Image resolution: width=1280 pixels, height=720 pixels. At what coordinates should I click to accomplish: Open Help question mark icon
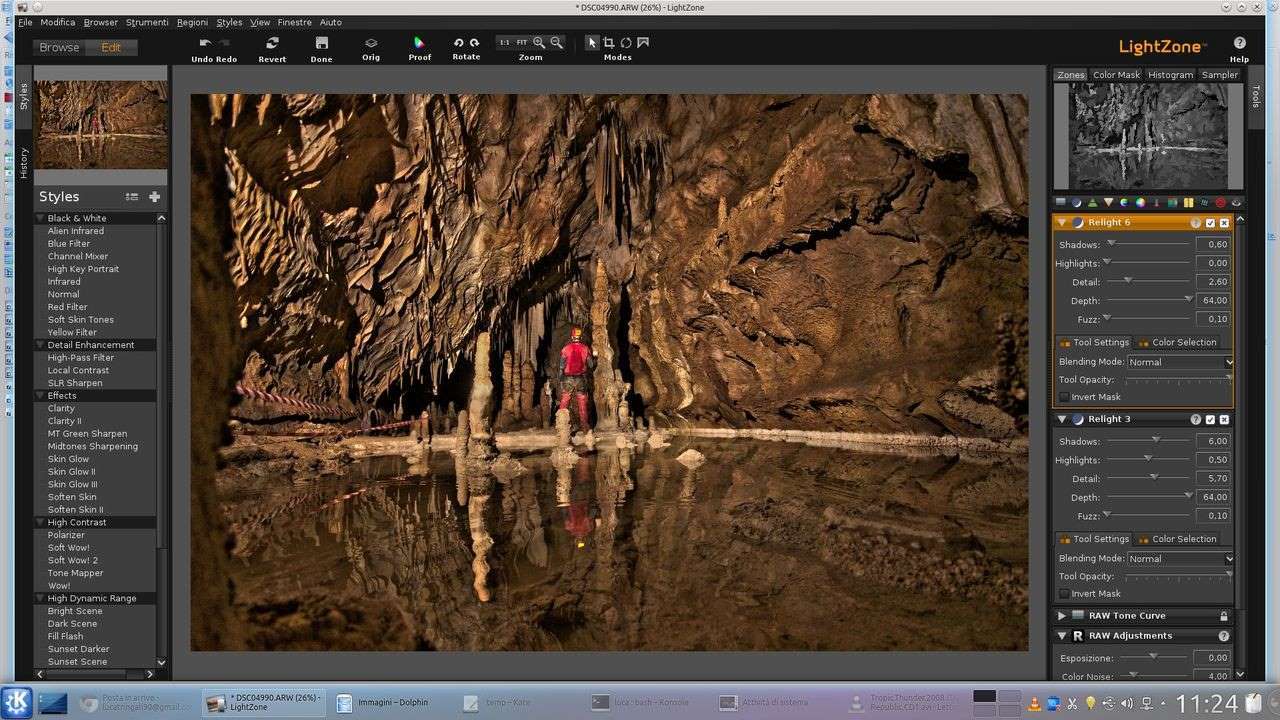(x=1239, y=43)
